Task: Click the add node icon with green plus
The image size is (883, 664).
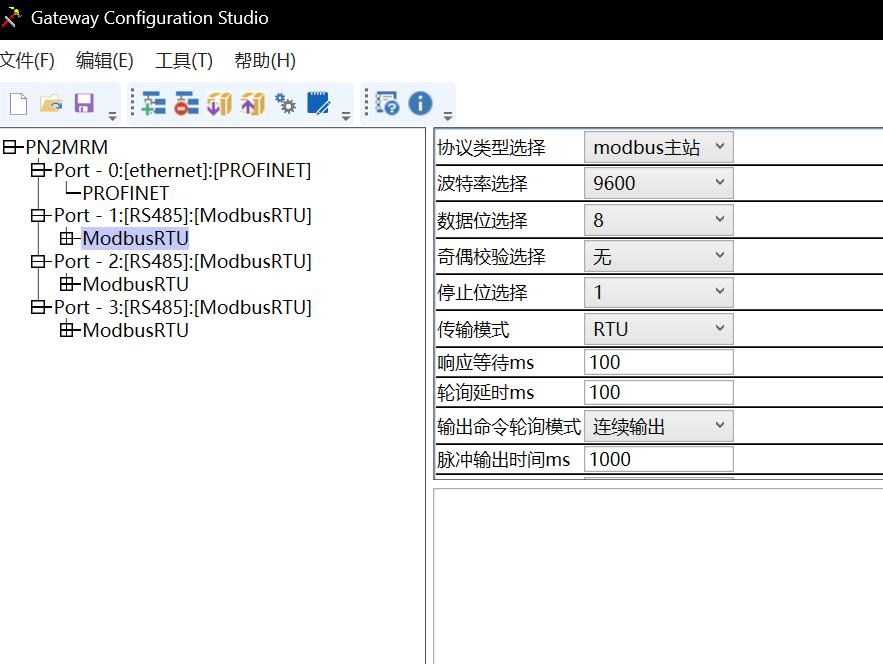Action: (x=153, y=104)
